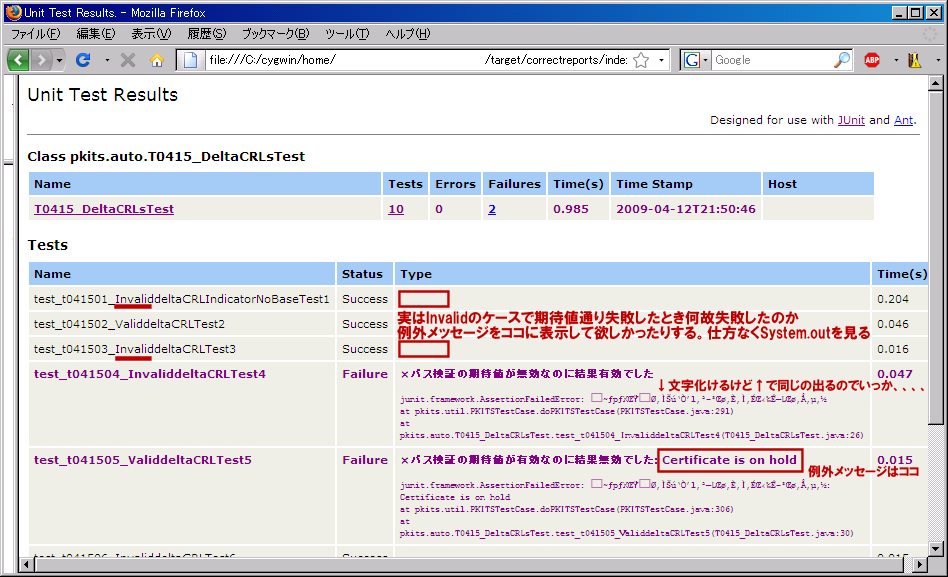
Task: Click the tests count link 10
Action: point(396,209)
